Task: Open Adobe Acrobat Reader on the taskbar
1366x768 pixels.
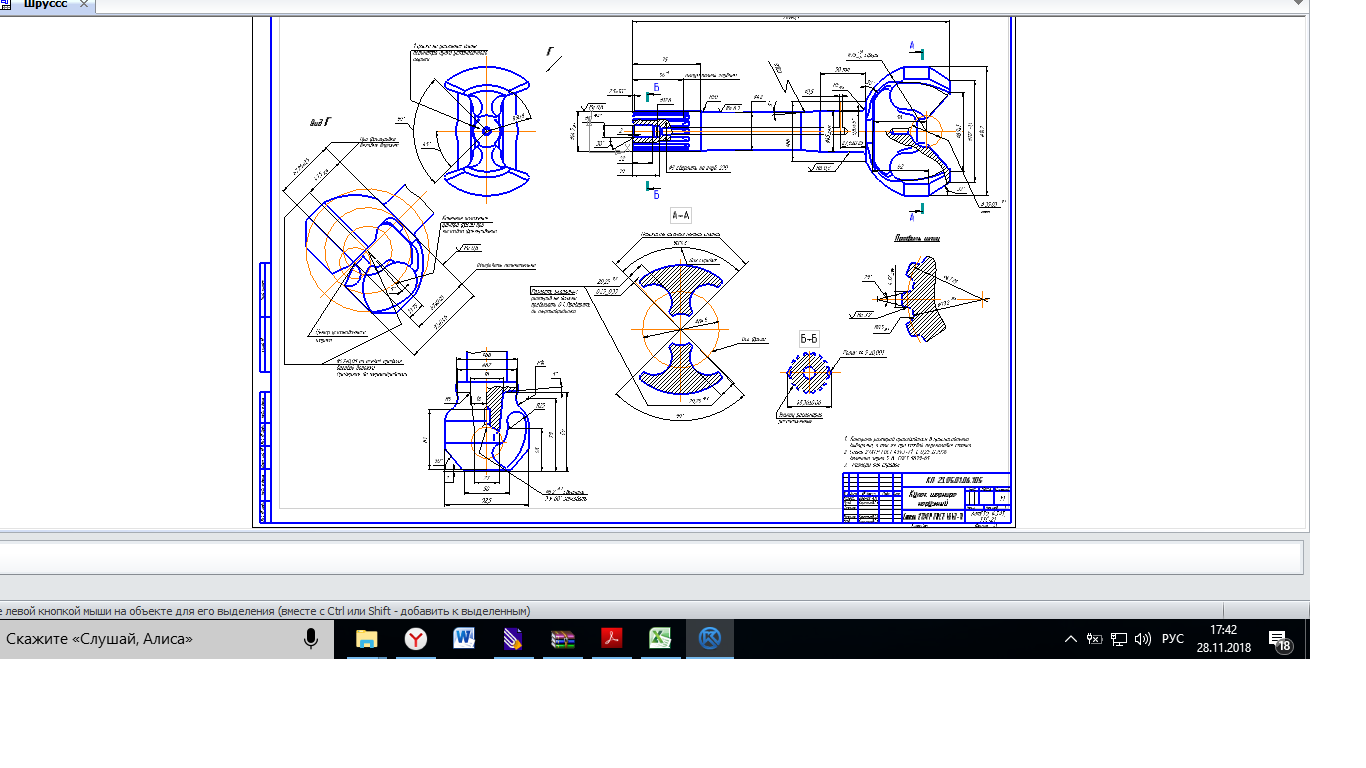Action: pyautogui.click(x=612, y=639)
